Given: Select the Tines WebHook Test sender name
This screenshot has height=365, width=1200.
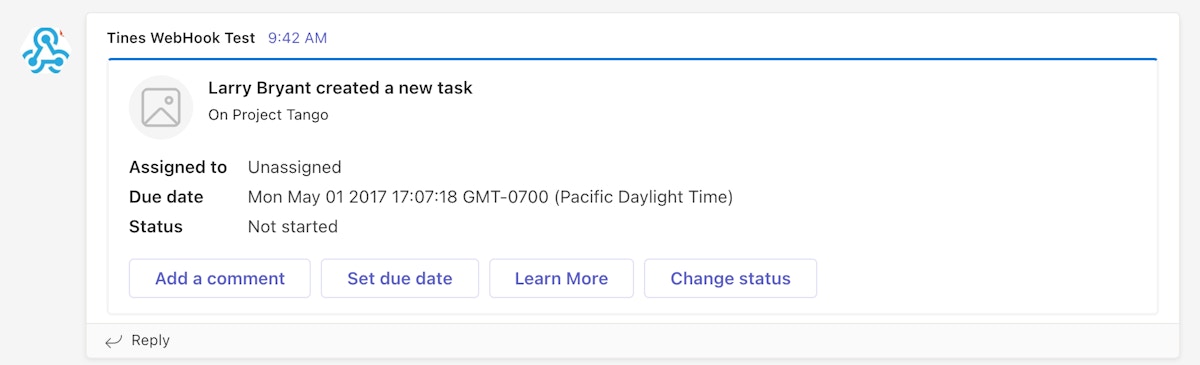Looking at the screenshot, I should pyautogui.click(x=181, y=38).
